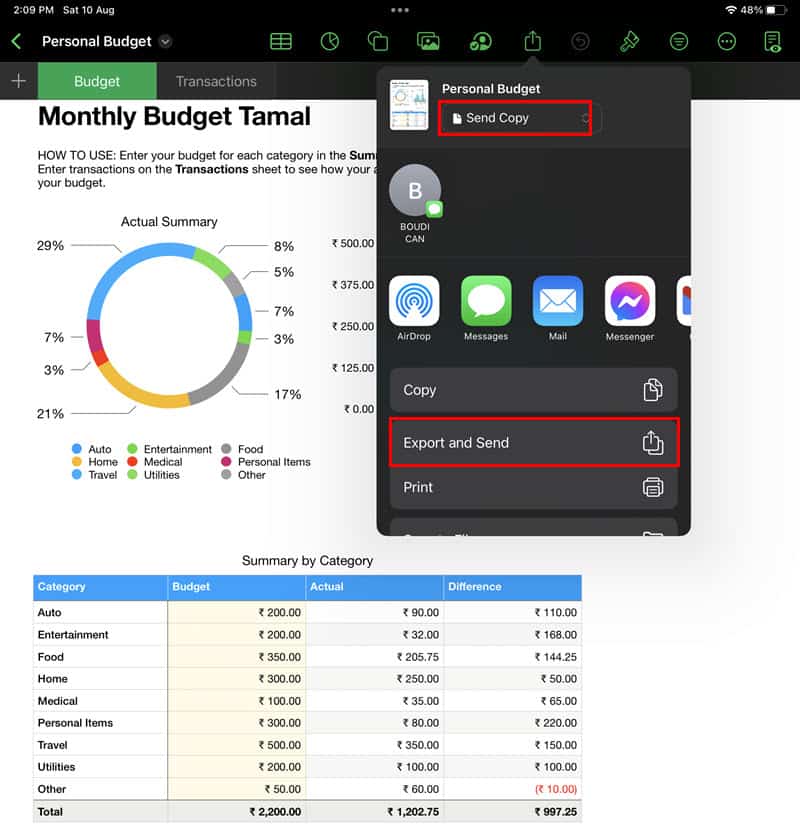Select the Category column header

coord(100,587)
